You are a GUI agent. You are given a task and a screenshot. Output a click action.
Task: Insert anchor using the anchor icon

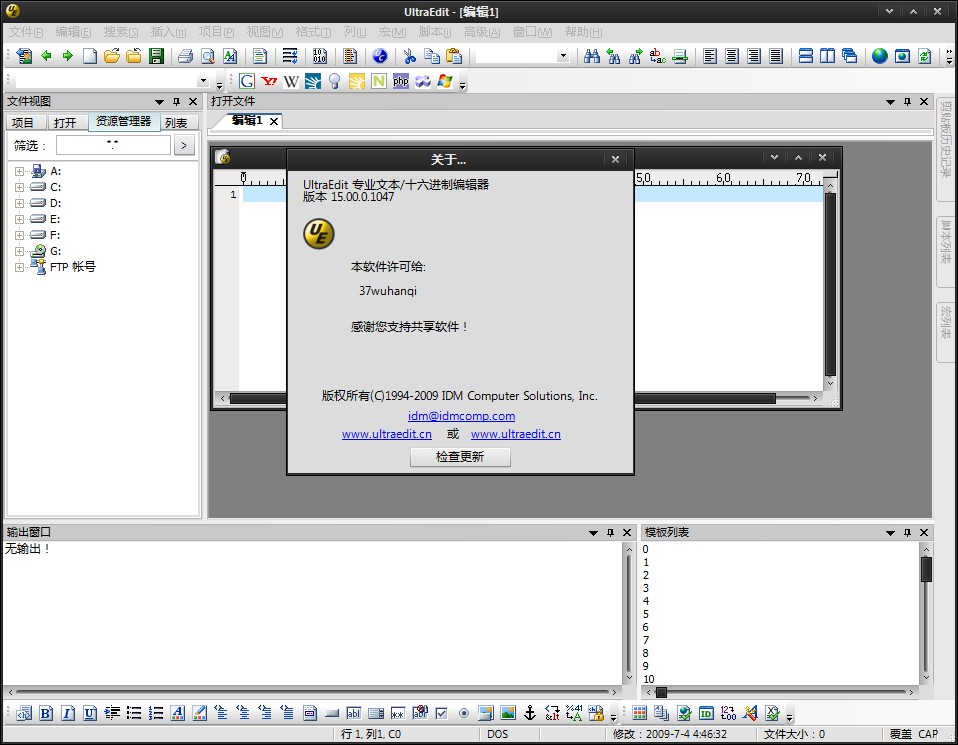point(530,713)
